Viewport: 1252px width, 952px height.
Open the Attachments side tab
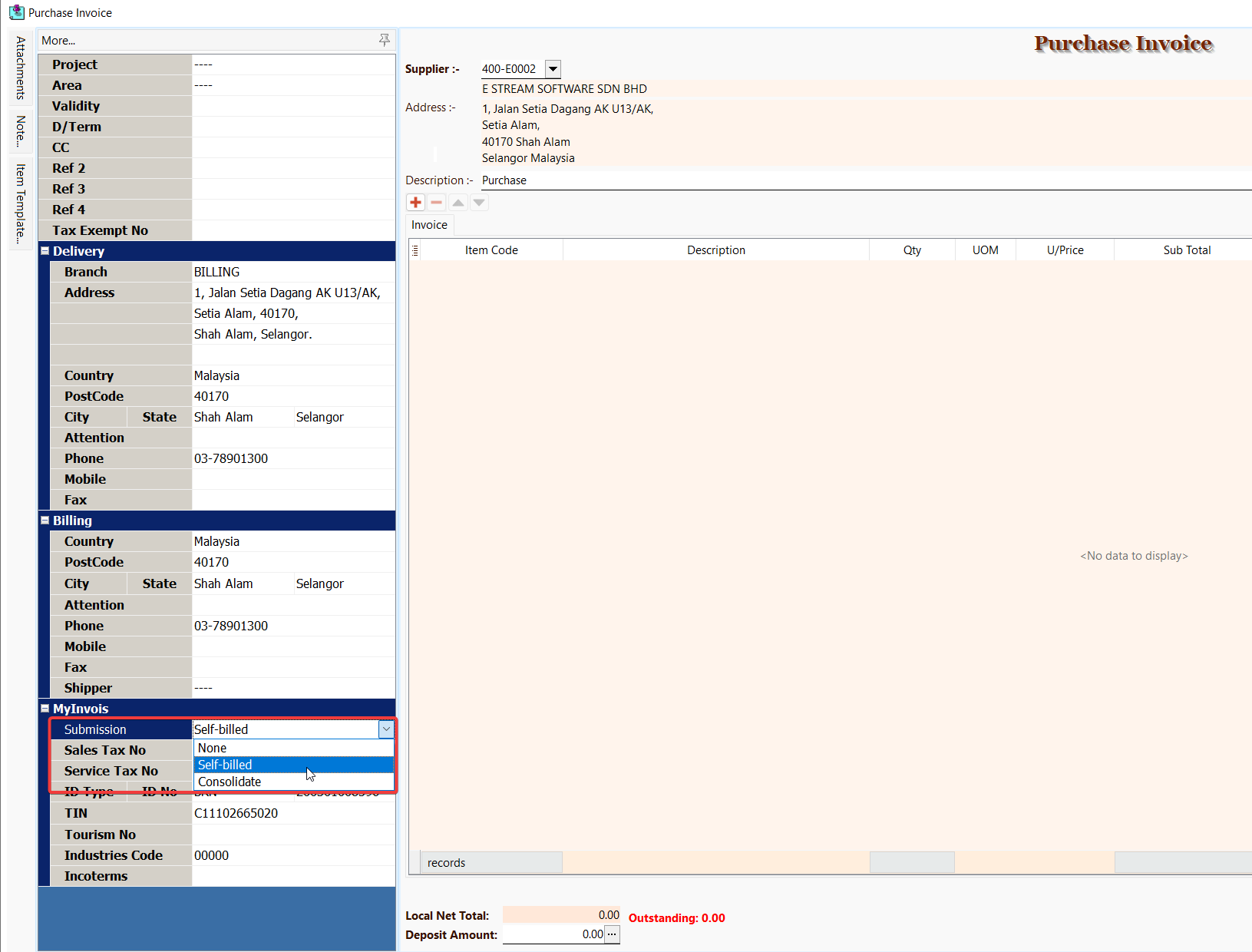point(21,68)
